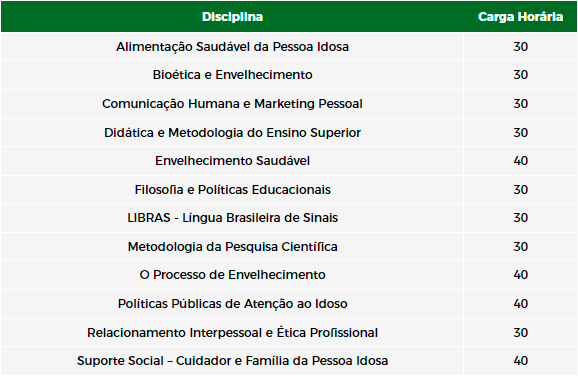Click the 40 hours for Envelhecimento Saudável

(x=520, y=161)
